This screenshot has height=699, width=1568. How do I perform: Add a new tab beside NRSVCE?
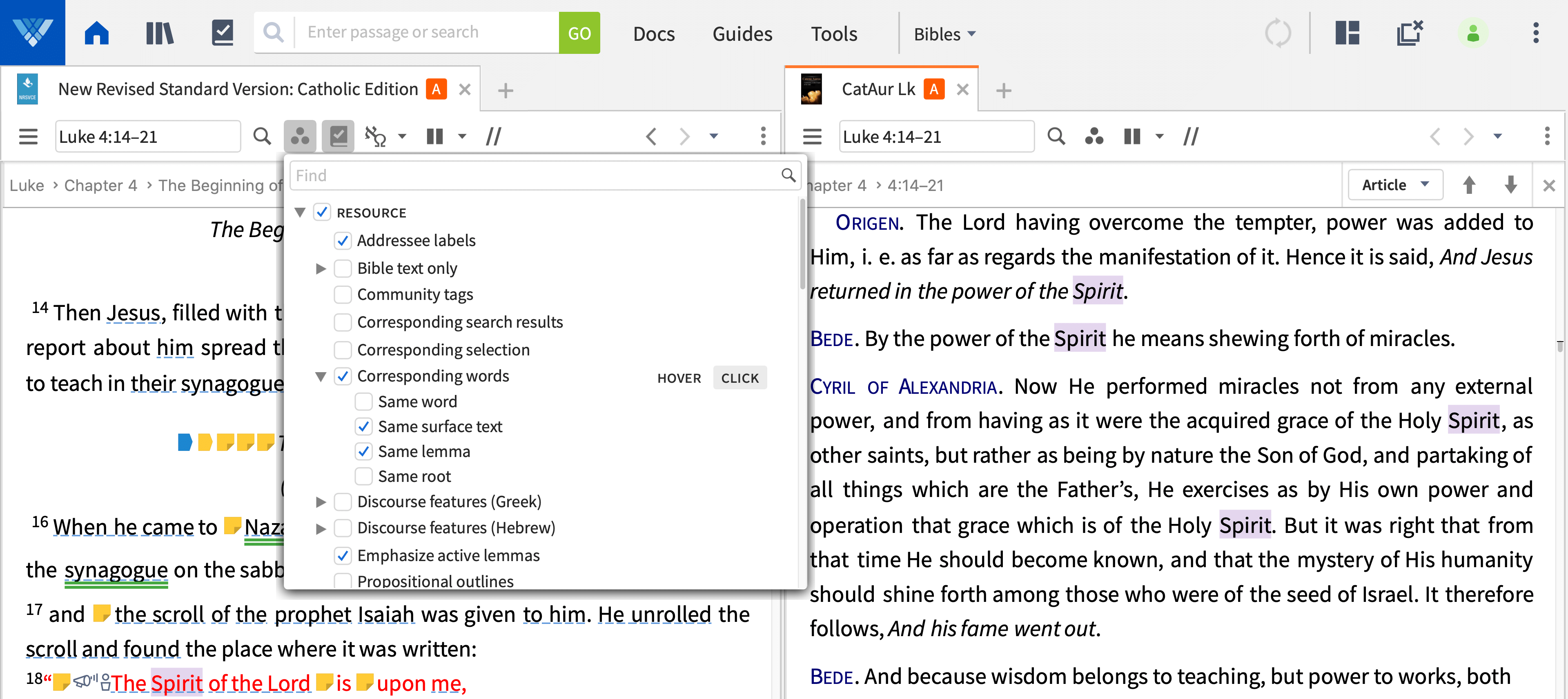click(x=505, y=91)
